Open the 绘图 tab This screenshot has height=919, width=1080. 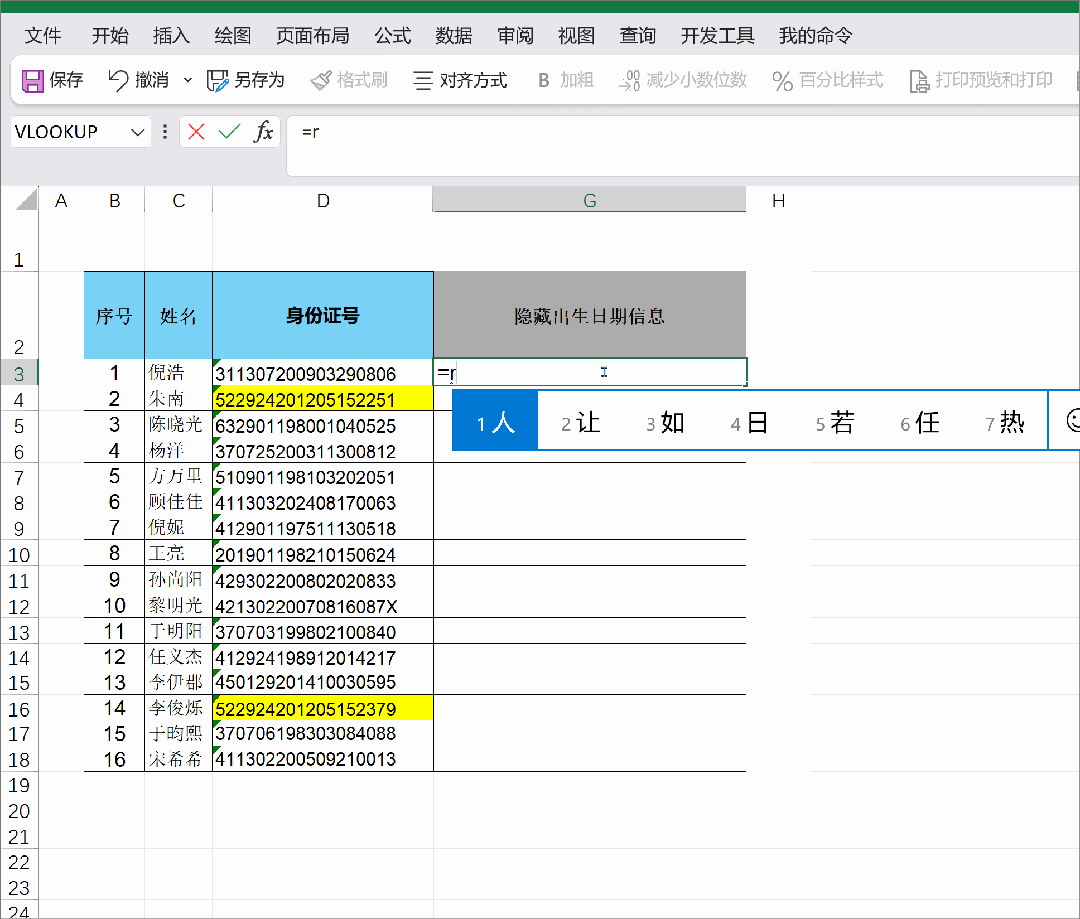click(233, 35)
